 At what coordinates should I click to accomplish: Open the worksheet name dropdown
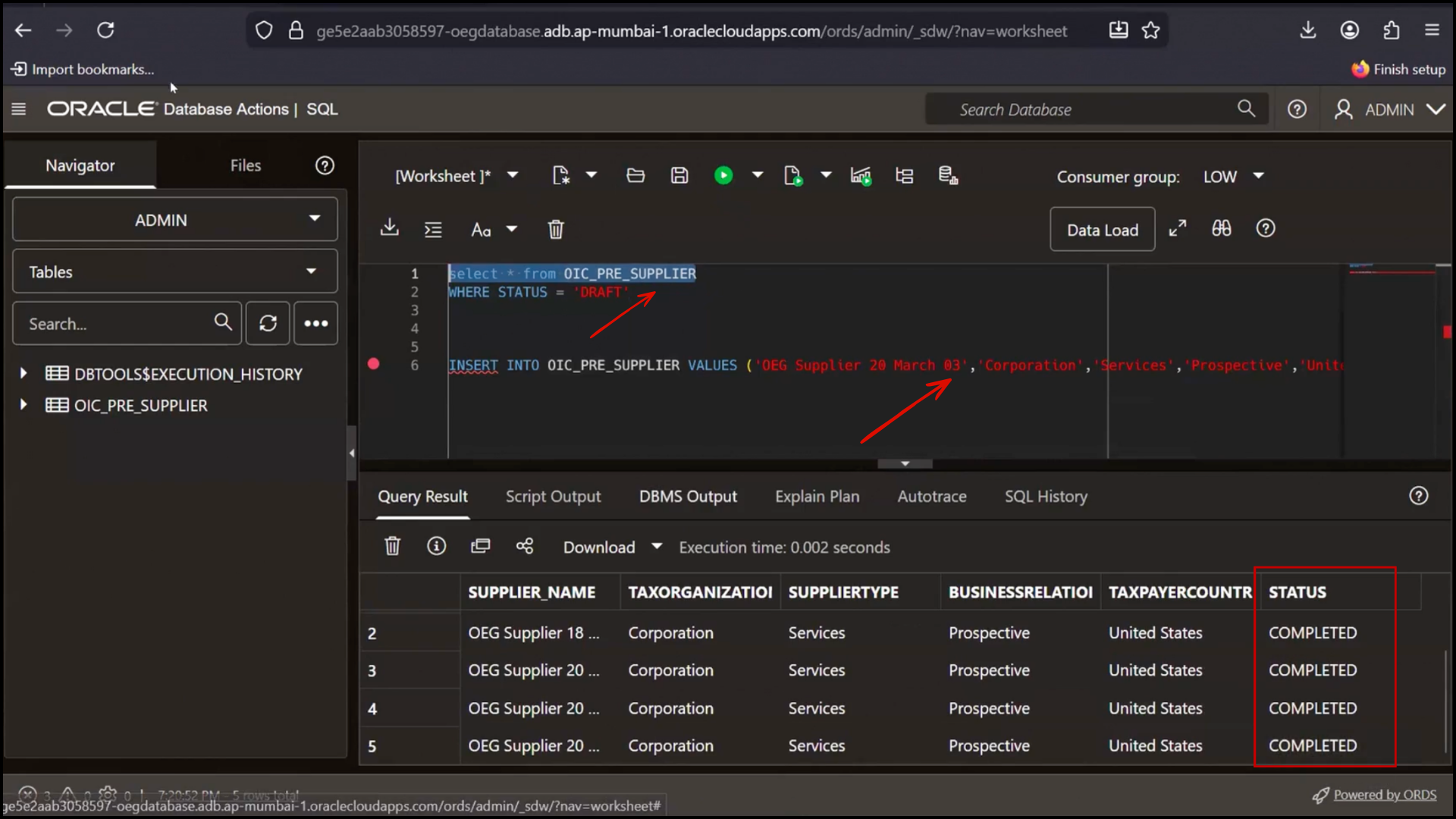(x=513, y=175)
